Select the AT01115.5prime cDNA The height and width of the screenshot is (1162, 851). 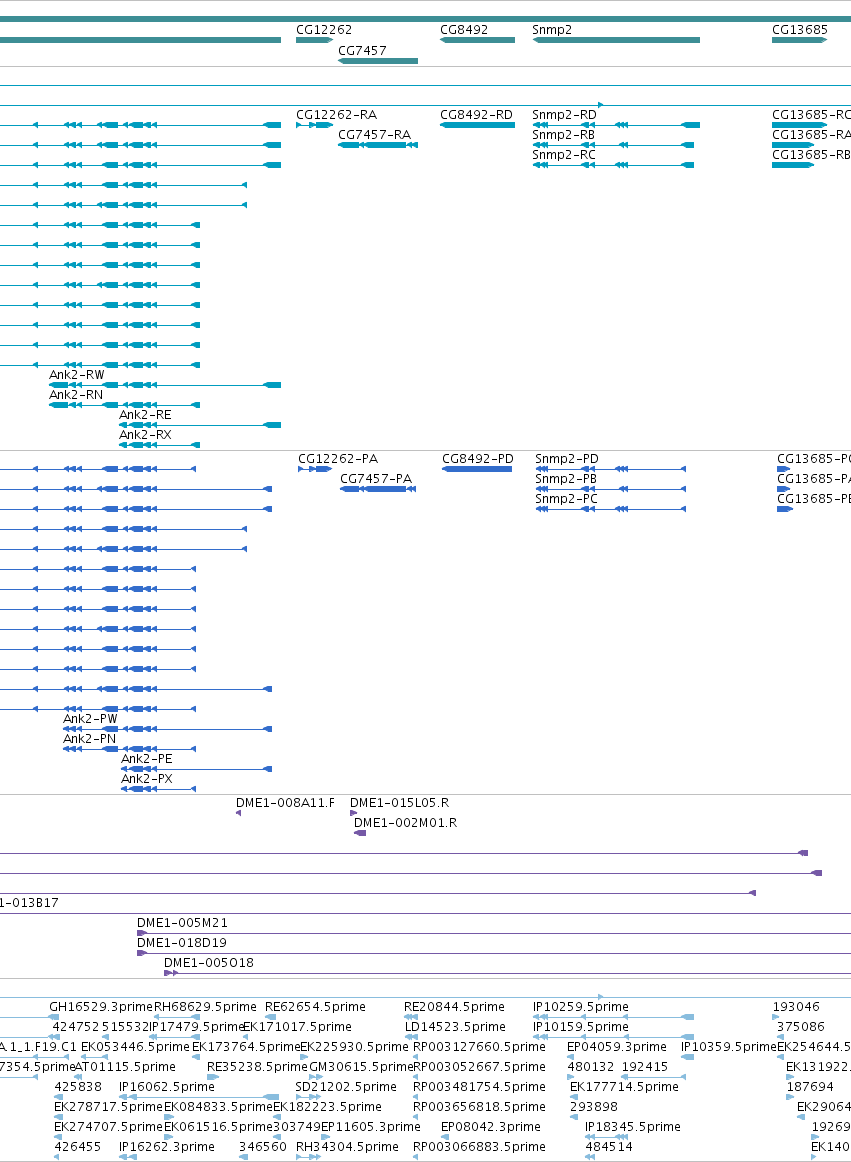(x=79, y=1077)
